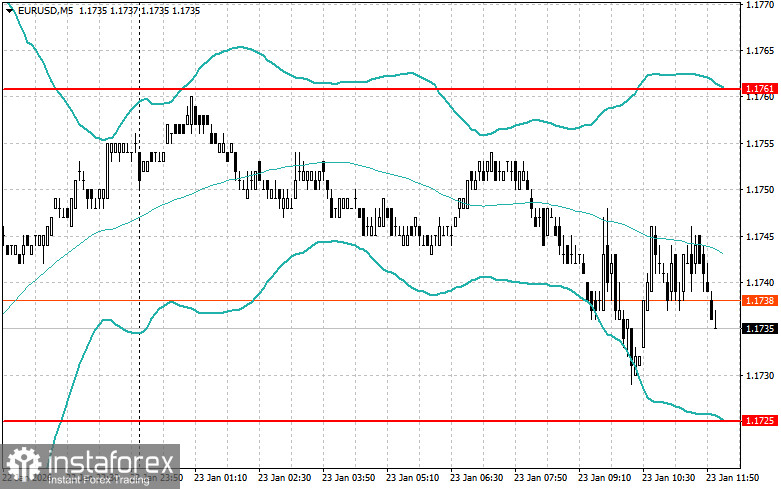781x489 pixels.
Task: Click the 23 Jan 01:10 time label
Action: point(221,478)
